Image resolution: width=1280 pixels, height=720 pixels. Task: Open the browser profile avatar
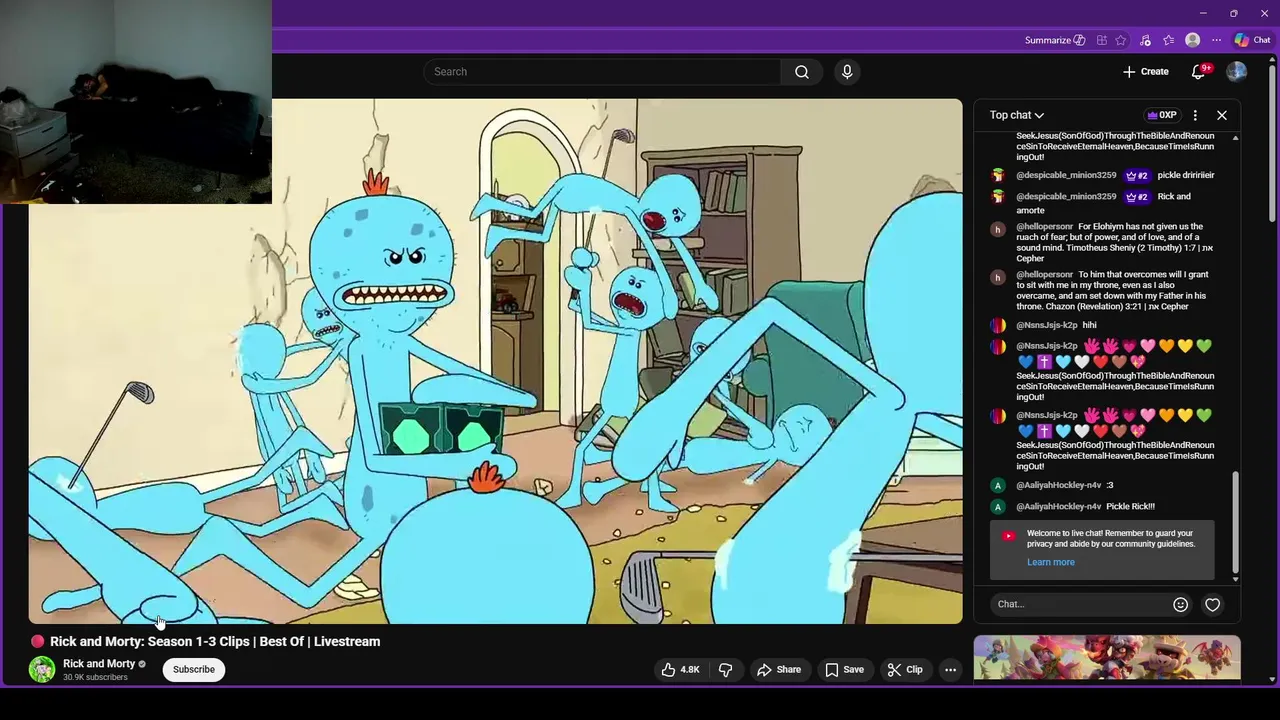(x=1192, y=40)
